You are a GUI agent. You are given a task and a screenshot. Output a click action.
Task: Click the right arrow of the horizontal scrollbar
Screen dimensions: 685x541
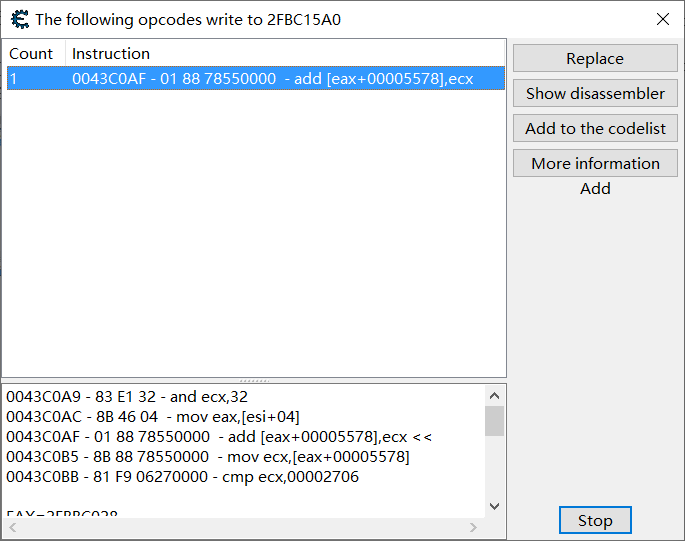(473, 527)
